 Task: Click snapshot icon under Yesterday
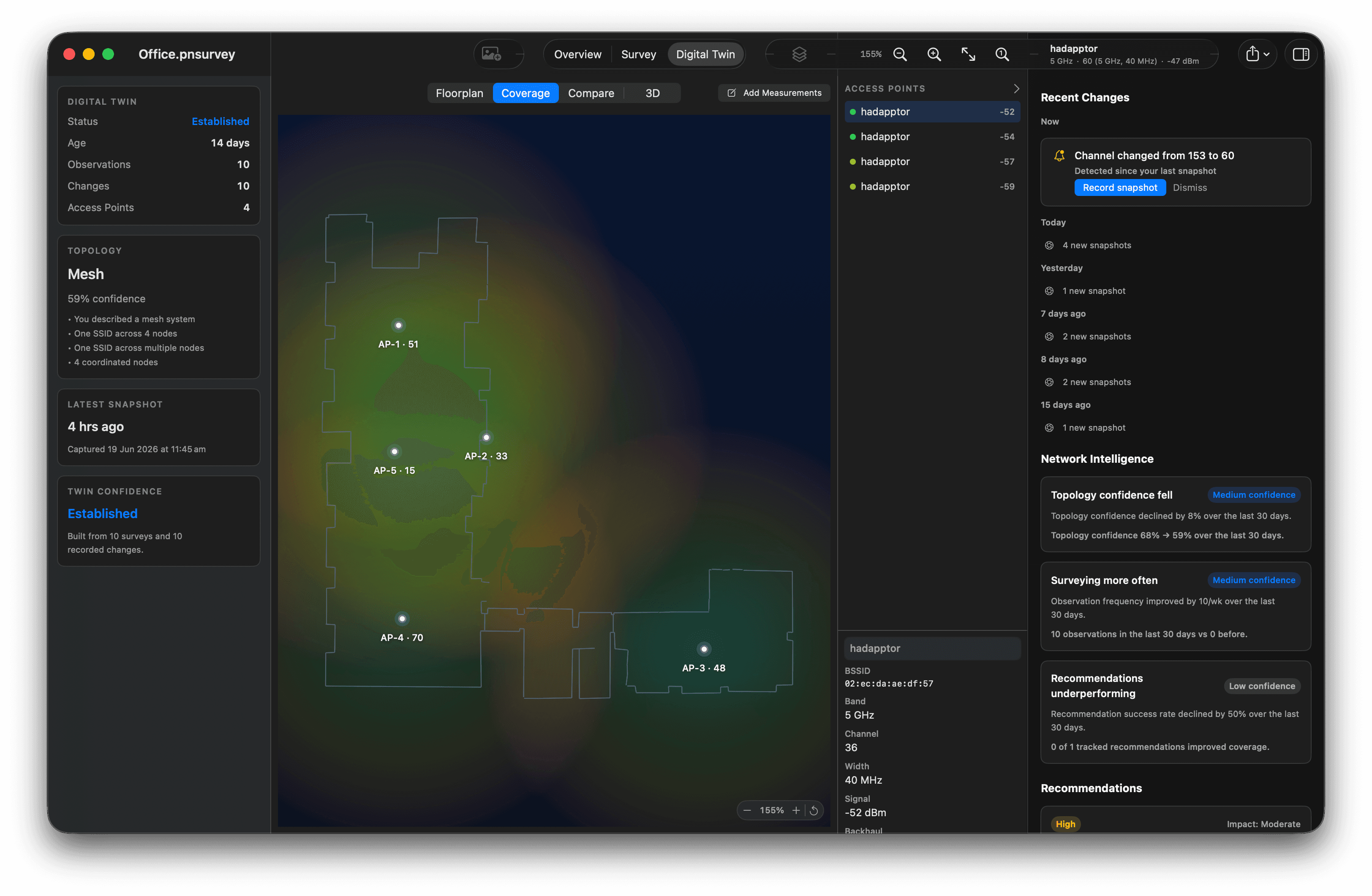pyautogui.click(x=1049, y=291)
